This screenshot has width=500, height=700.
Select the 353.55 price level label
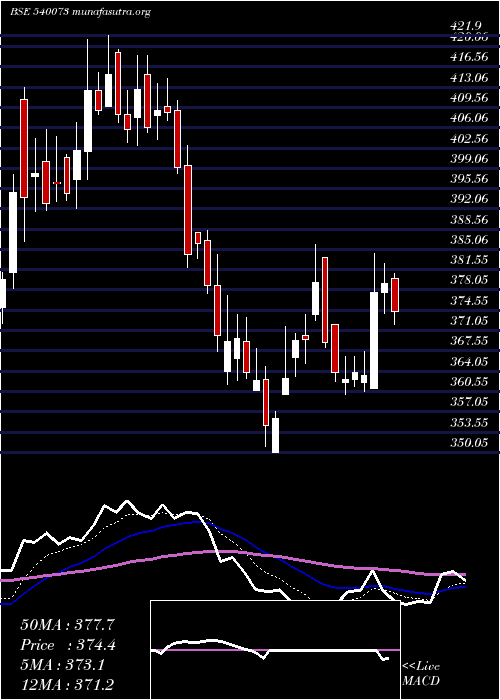467,423
